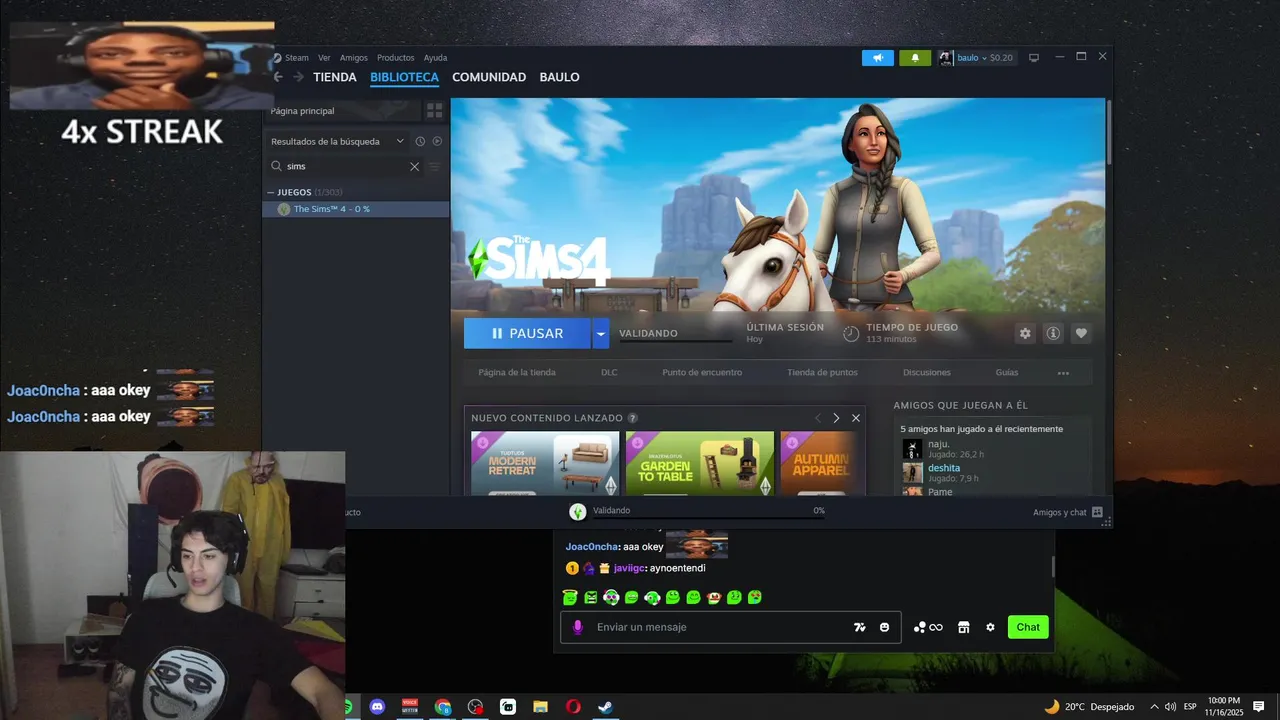The width and height of the screenshot is (1280, 720).
Task: Open the Ver menu
Action: point(324,58)
